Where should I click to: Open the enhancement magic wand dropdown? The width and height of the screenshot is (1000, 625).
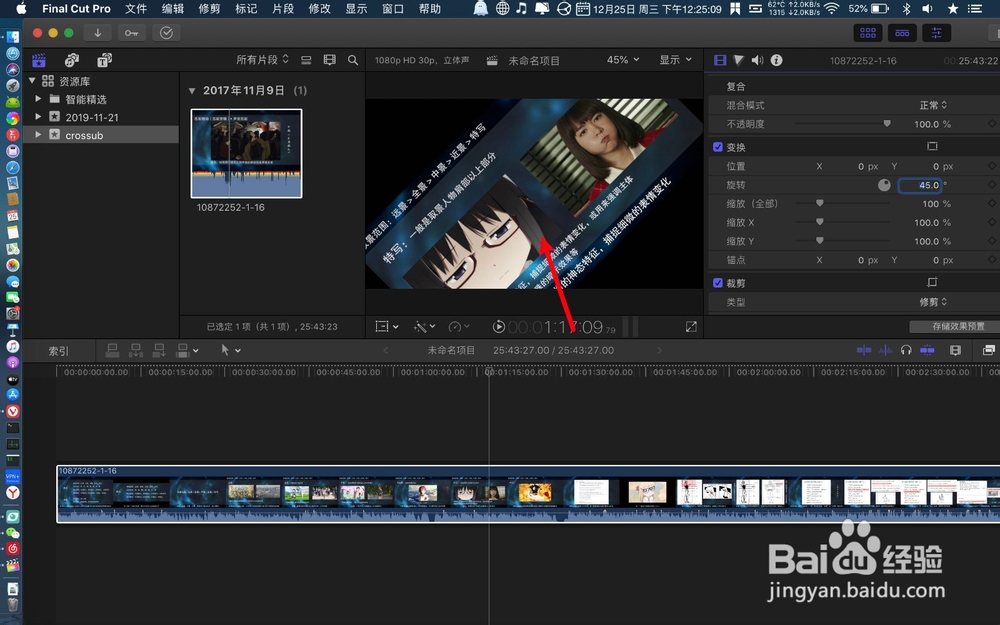[x=424, y=327]
